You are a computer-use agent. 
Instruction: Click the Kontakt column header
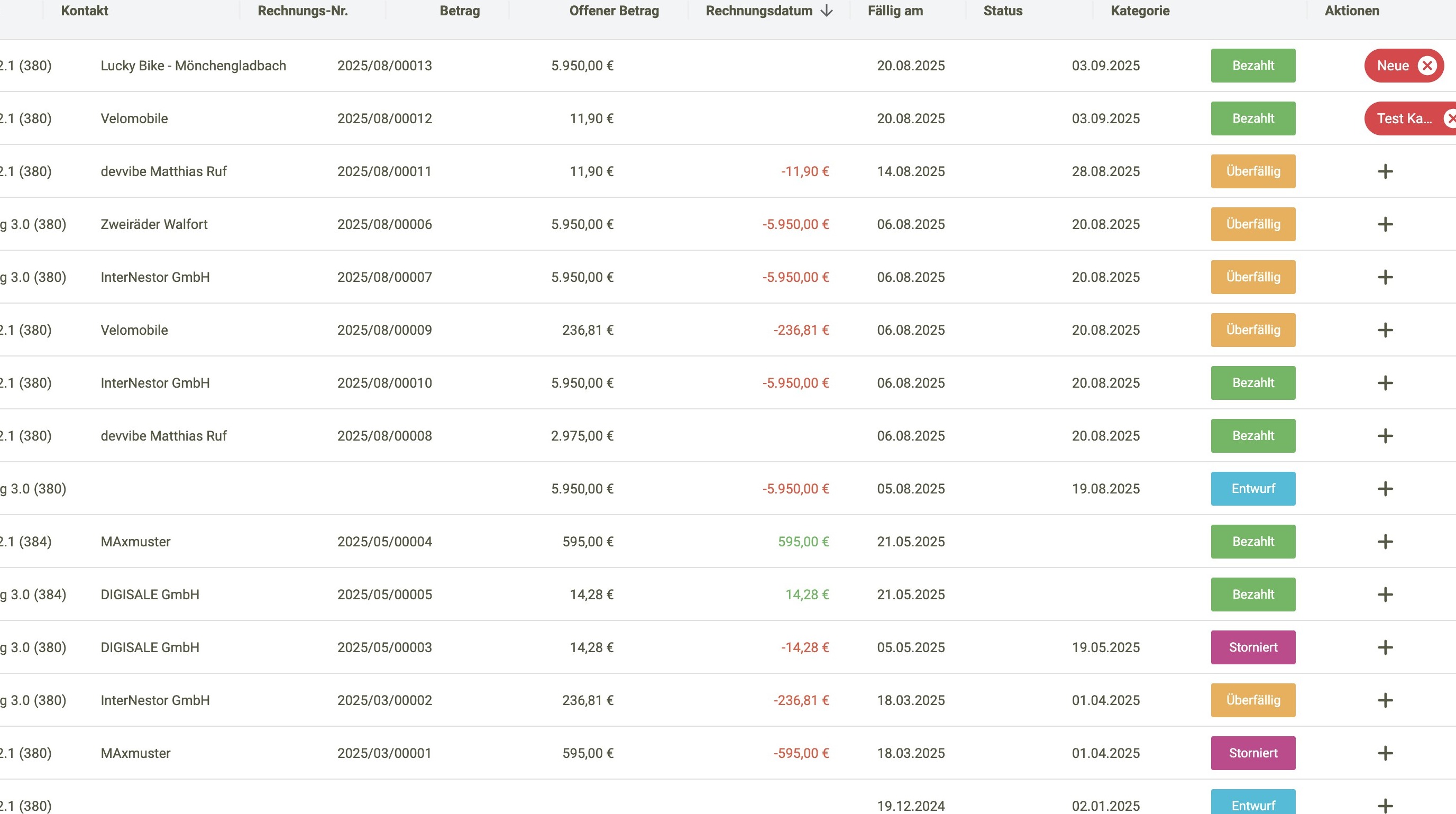click(84, 11)
